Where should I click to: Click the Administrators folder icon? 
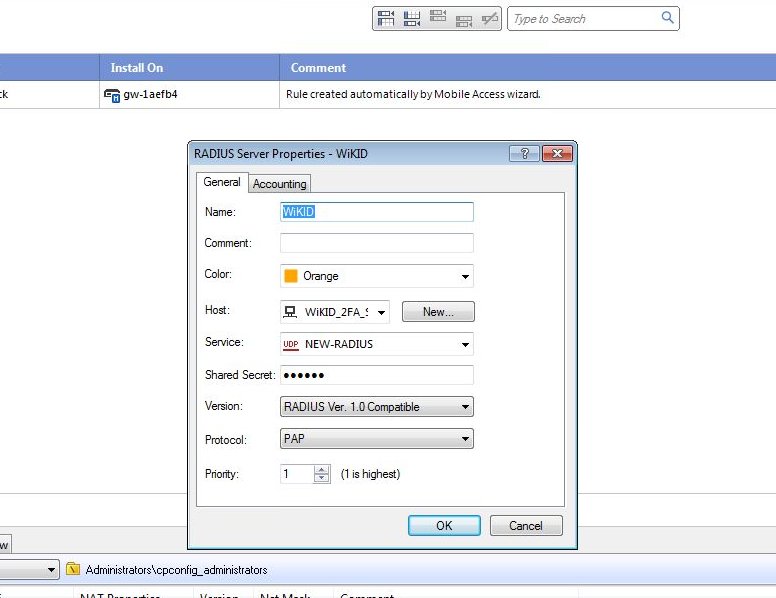point(73,569)
